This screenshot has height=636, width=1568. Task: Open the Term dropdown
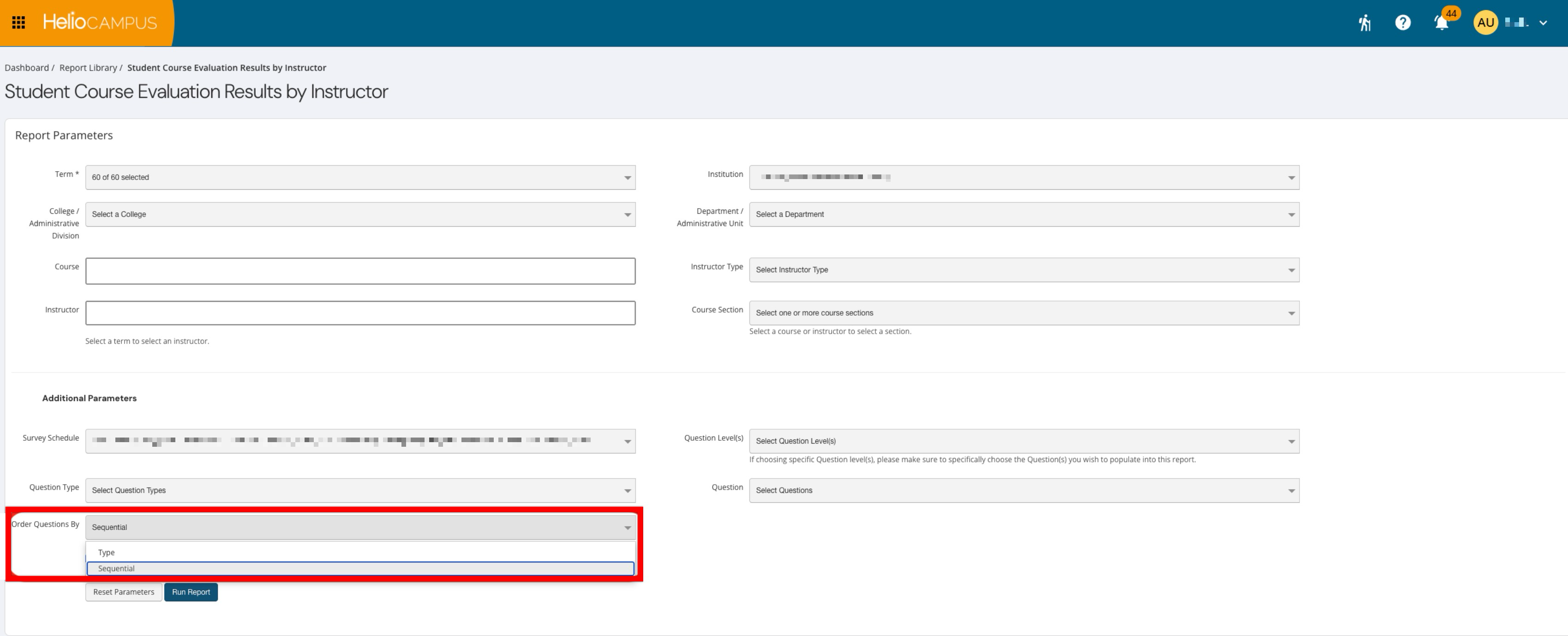360,177
